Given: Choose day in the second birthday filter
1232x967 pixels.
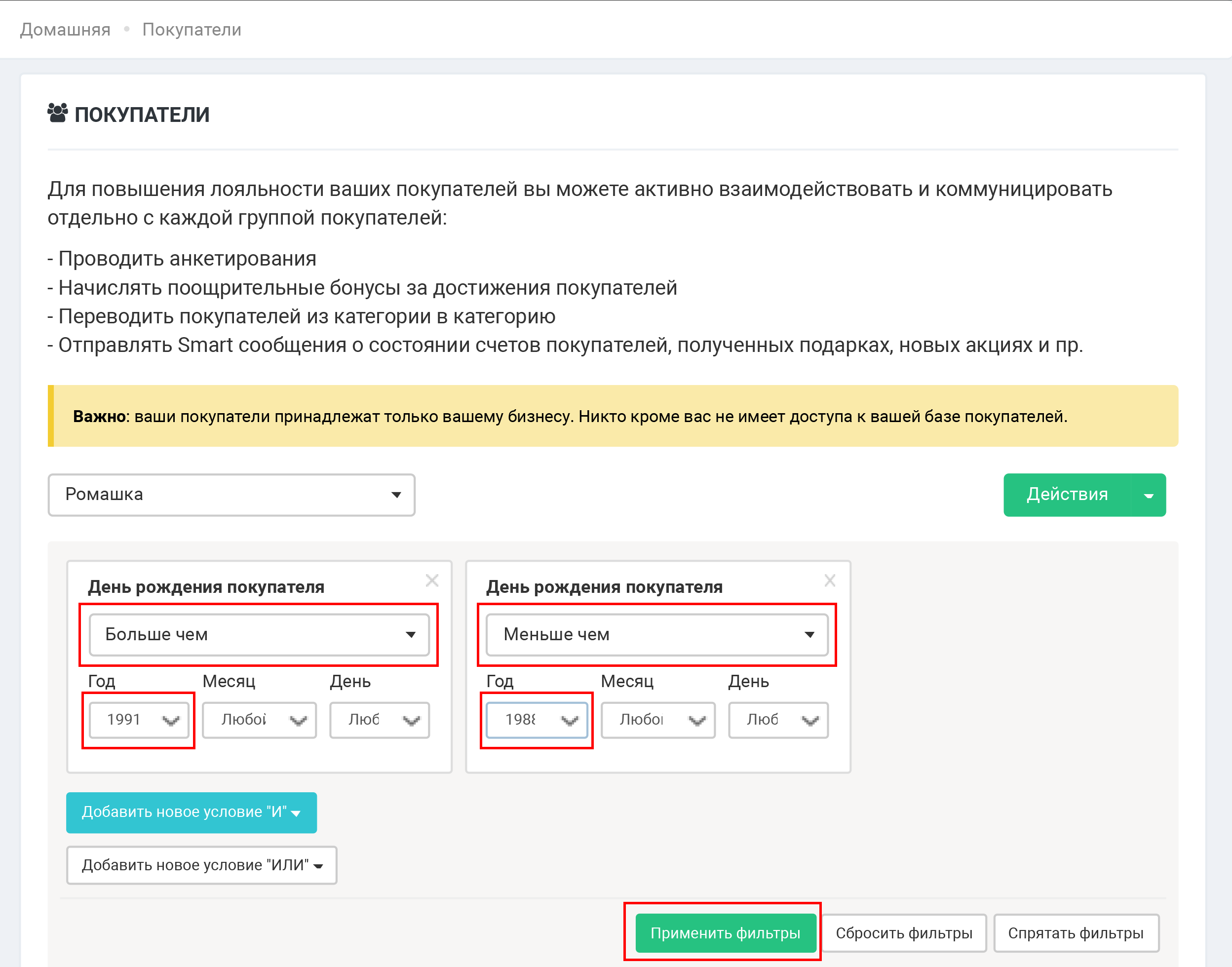Looking at the screenshot, I should pyautogui.click(x=778, y=720).
